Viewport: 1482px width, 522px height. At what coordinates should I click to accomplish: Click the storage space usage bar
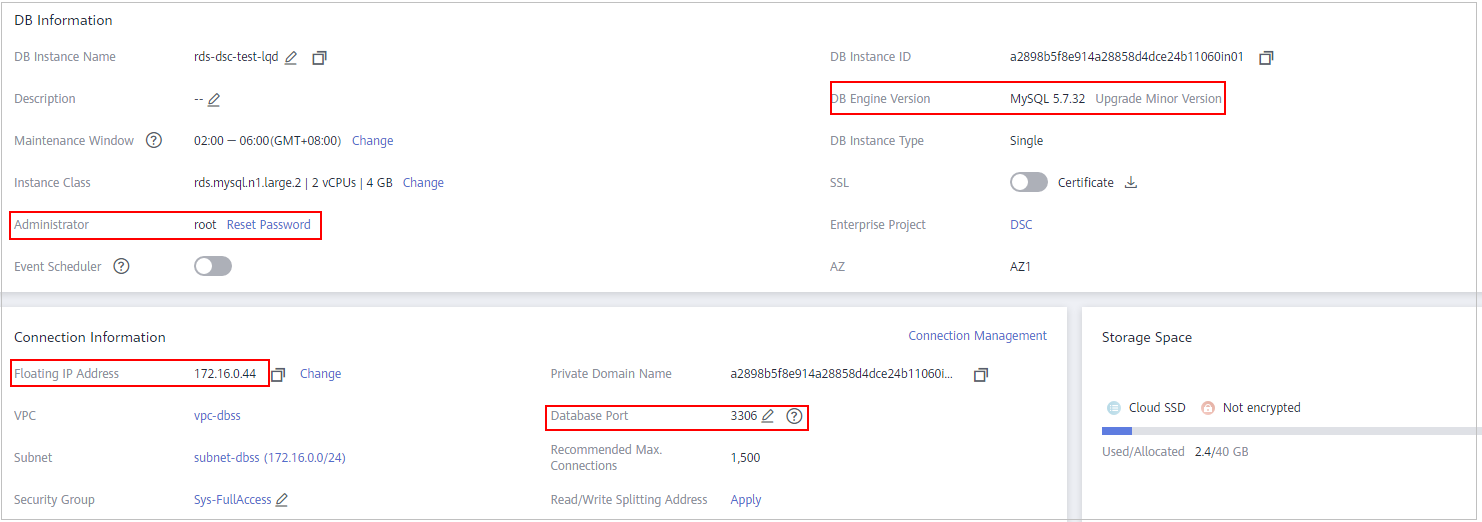tap(1291, 431)
